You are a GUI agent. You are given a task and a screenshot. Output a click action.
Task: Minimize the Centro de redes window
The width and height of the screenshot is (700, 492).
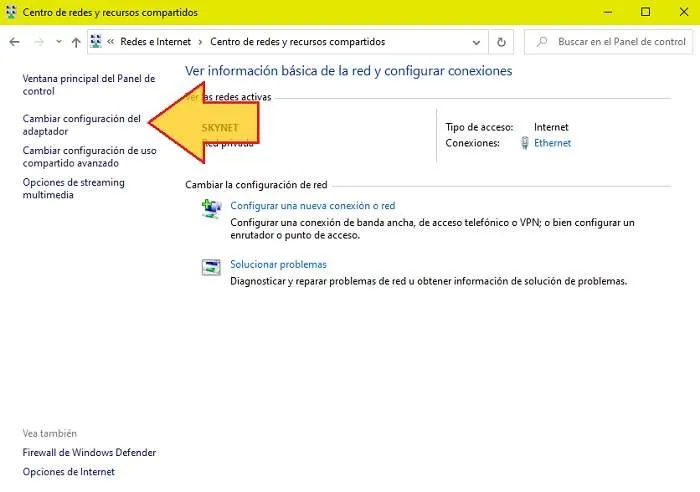coord(608,12)
